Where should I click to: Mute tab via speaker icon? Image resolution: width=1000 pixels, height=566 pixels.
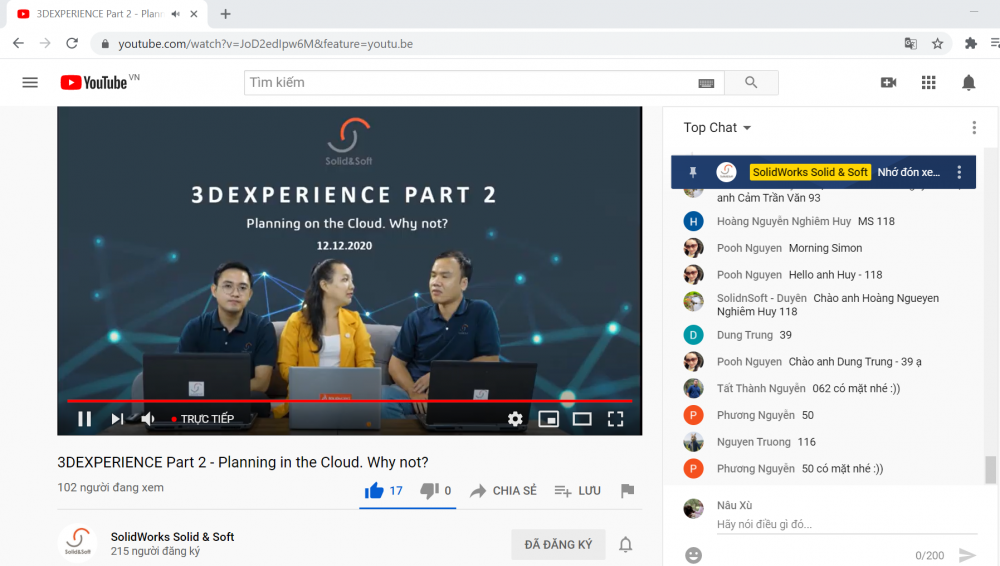click(x=175, y=13)
